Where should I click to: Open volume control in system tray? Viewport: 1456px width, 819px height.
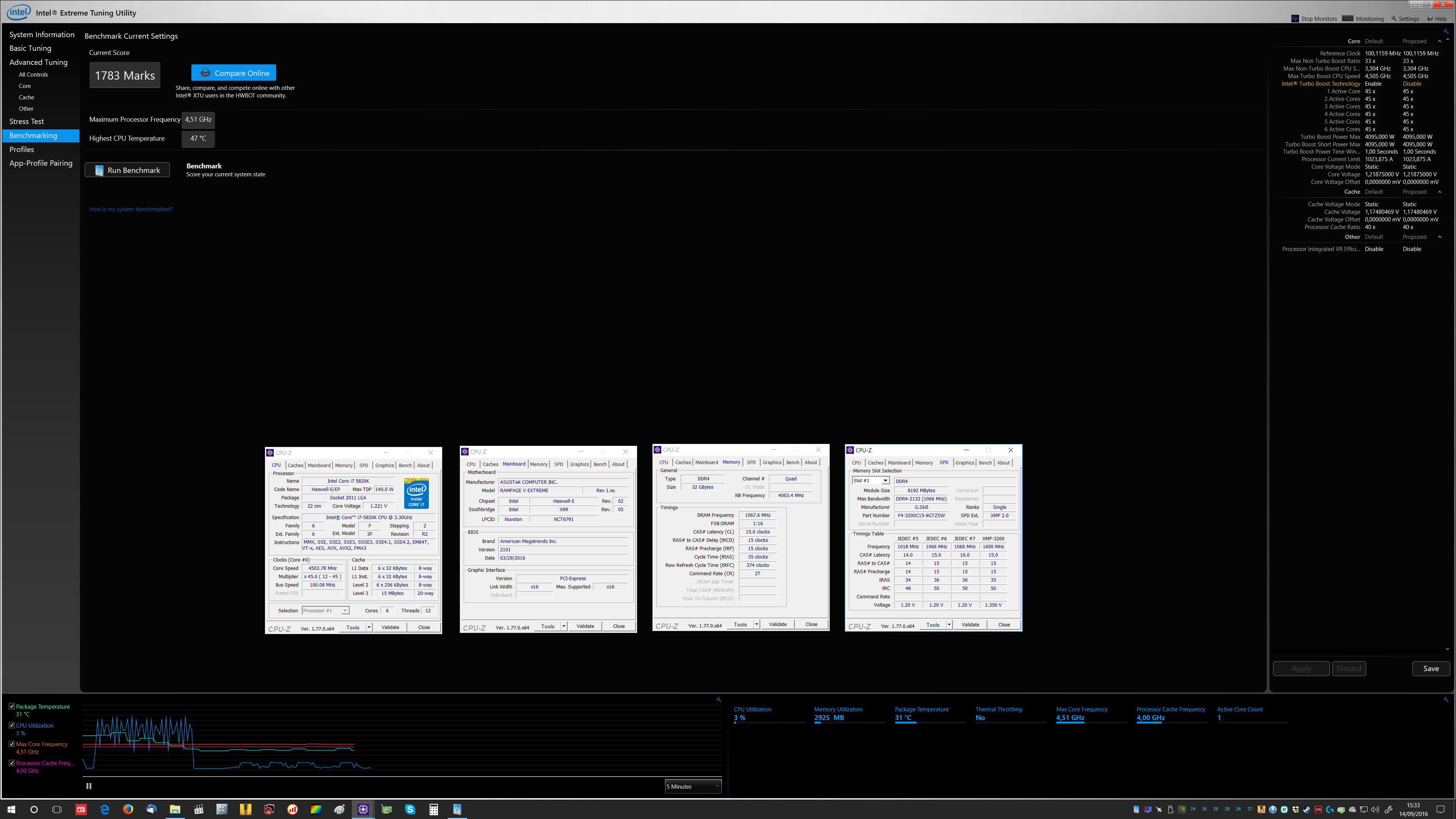tap(1375, 810)
